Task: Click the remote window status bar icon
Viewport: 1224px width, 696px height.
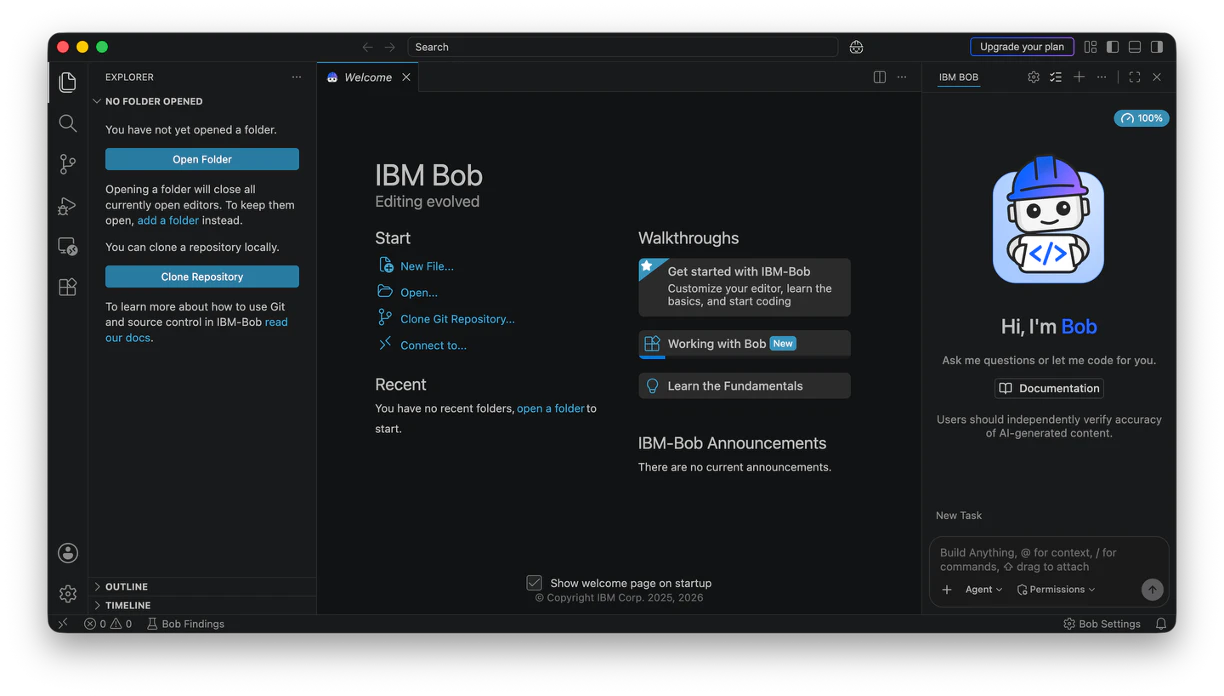Action: pyautogui.click(x=63, y=624)
